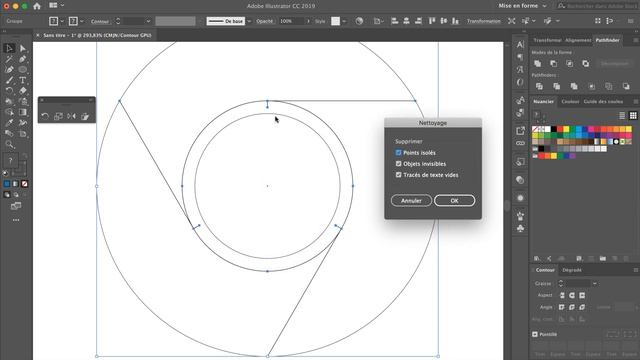Click the Exclude shape mode icon
The height and width of the screenshot is (360, 640).
tap(585, 64)
